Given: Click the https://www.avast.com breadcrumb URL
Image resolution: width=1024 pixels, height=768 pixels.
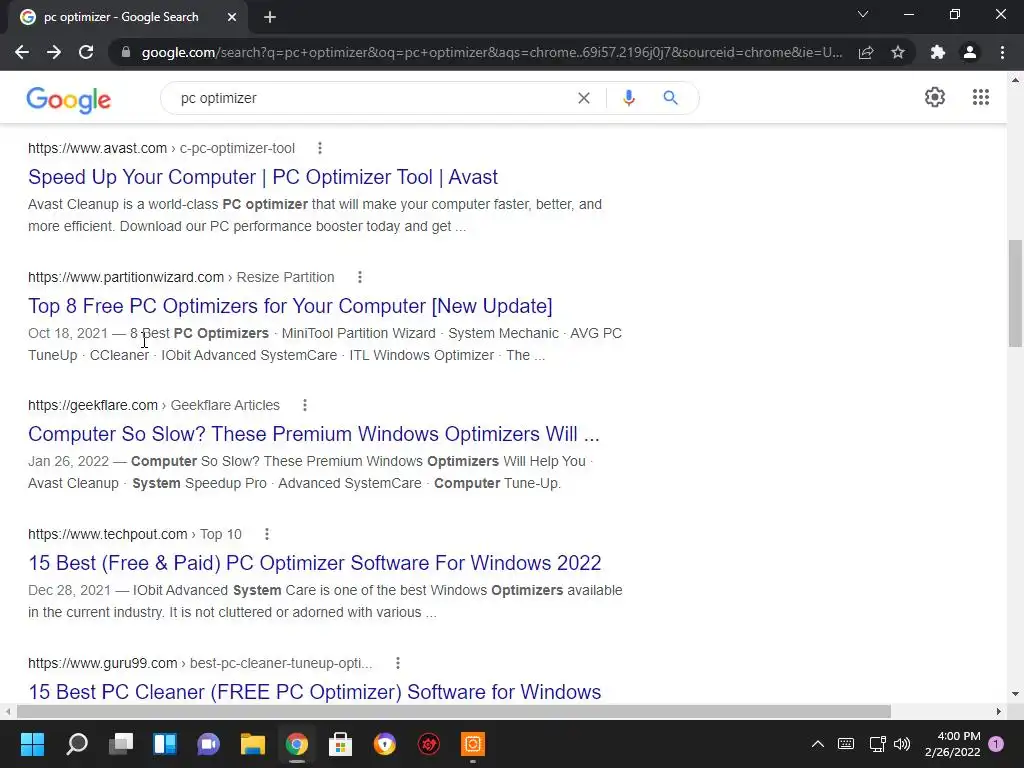Looking at the screenshot, I should [97, 148].
